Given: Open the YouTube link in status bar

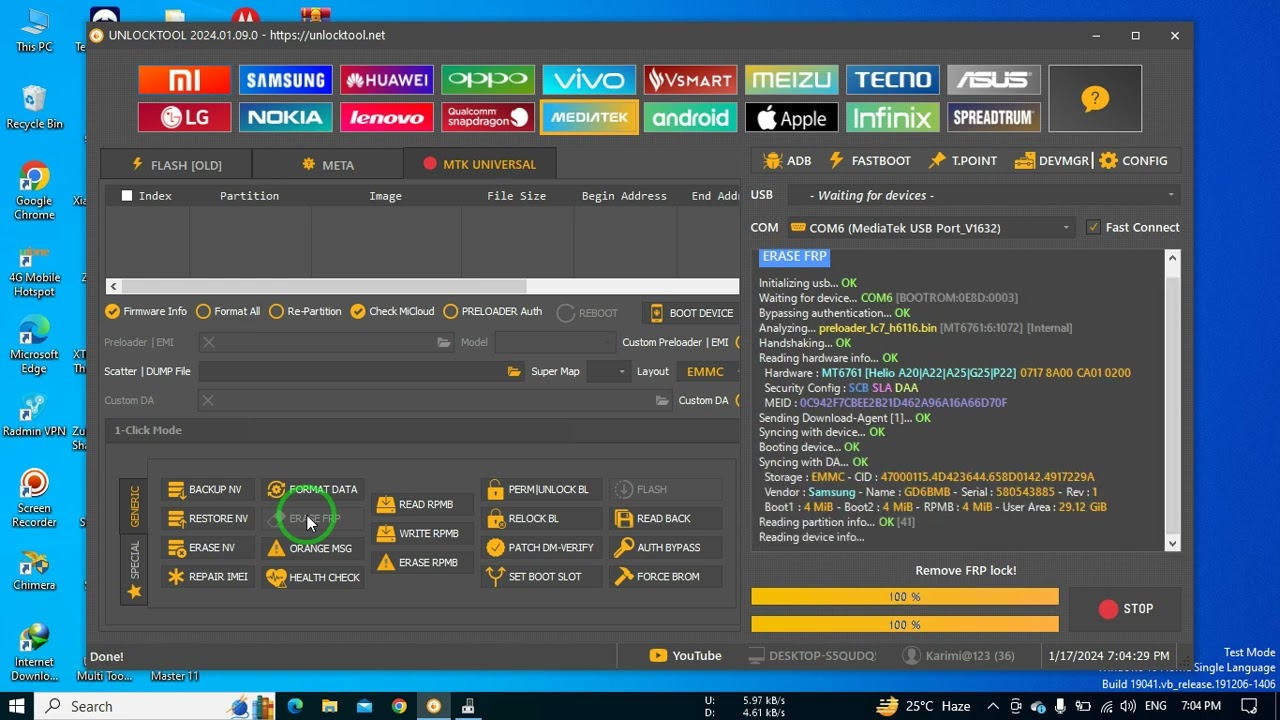Looking at the screenshot, I should [x=685, y=656].
